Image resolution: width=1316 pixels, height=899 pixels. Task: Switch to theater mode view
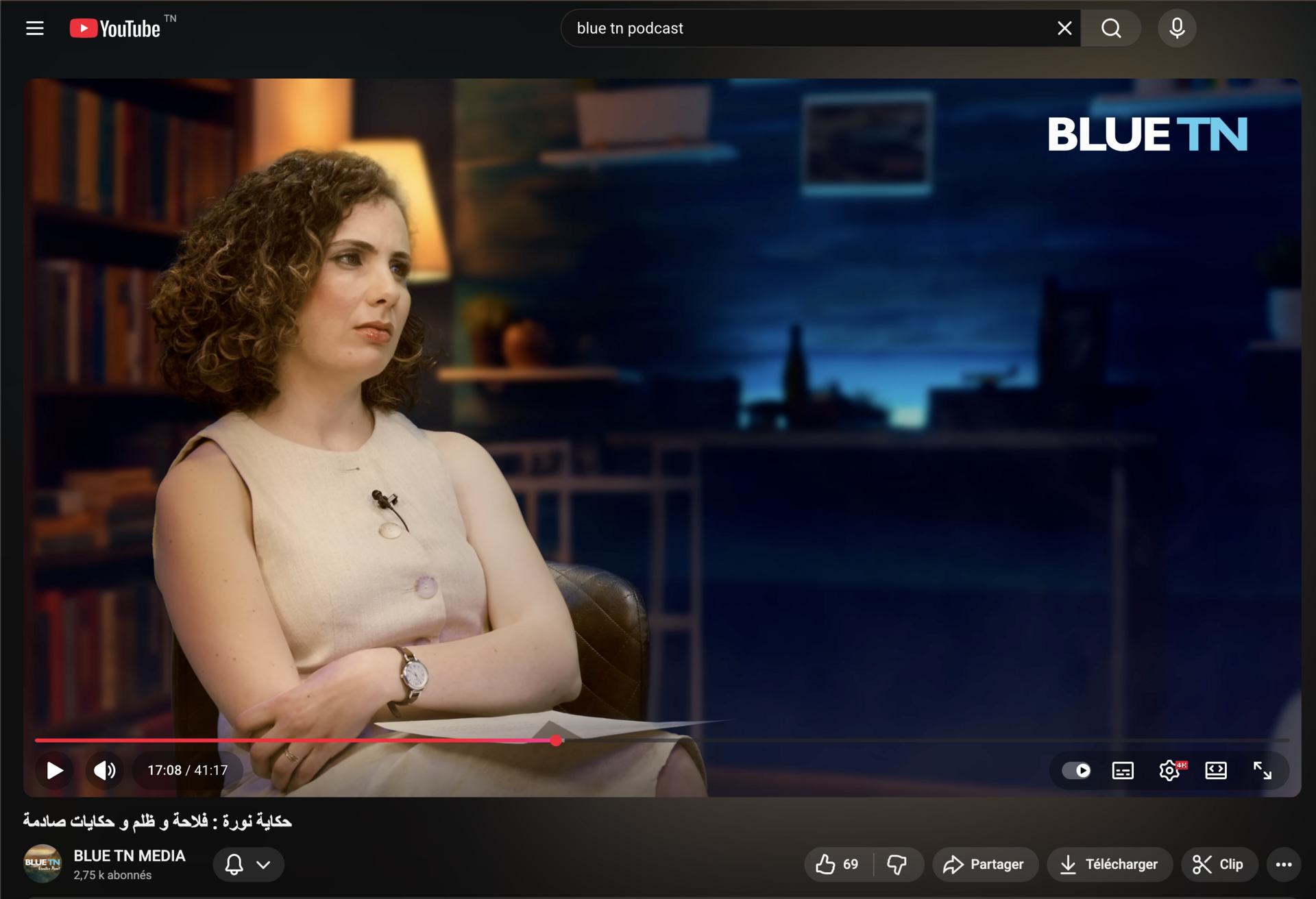[x=1215, y=770]
